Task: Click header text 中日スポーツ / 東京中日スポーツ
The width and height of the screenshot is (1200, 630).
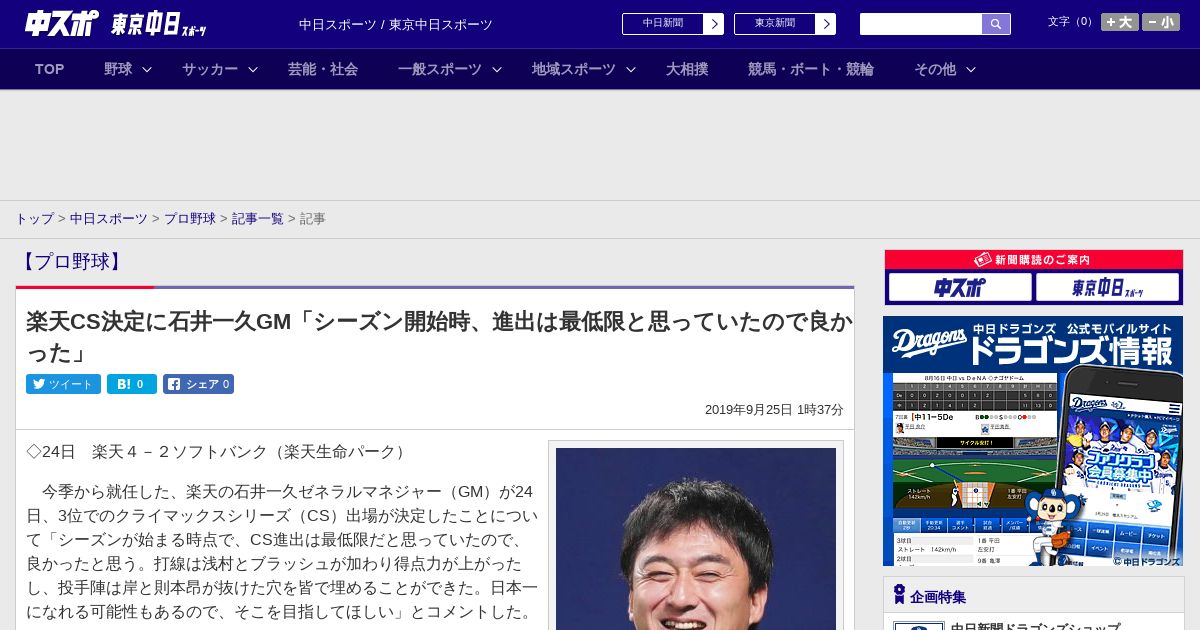Action: point(396,24)
